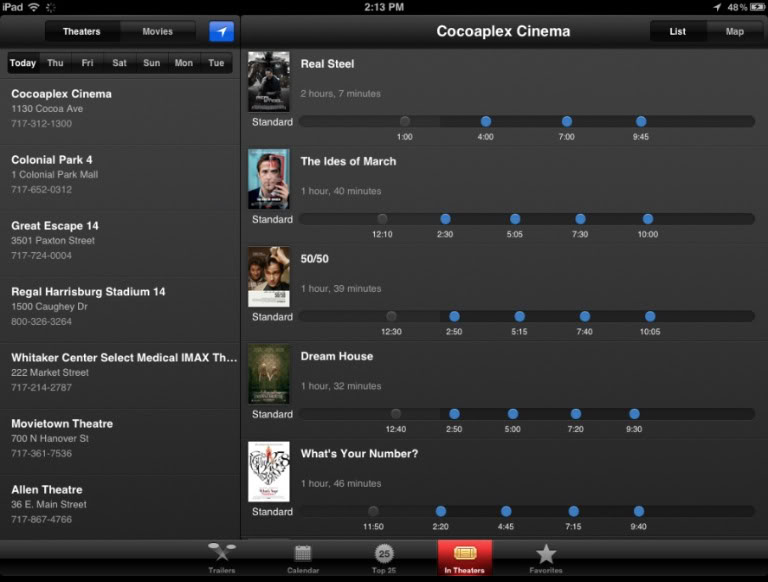
Task: Open the Calendar tab icon
Action: point(303,553)
